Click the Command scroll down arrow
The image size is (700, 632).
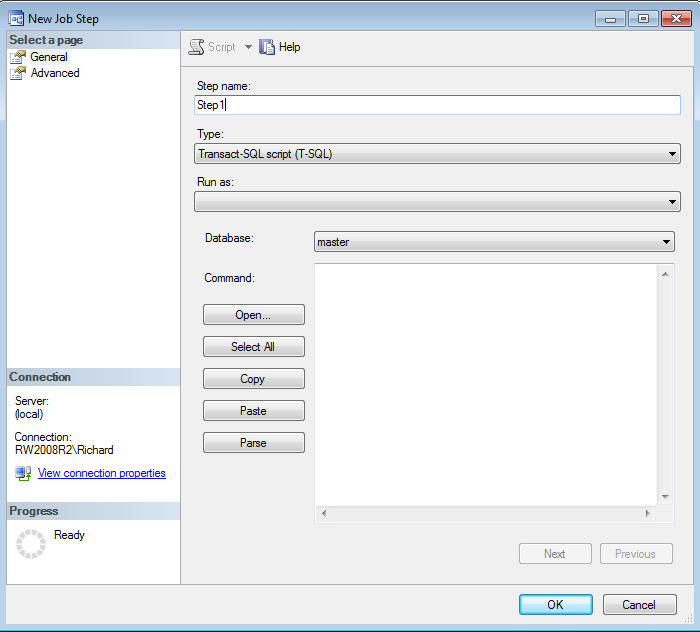[x=665, y=497]
